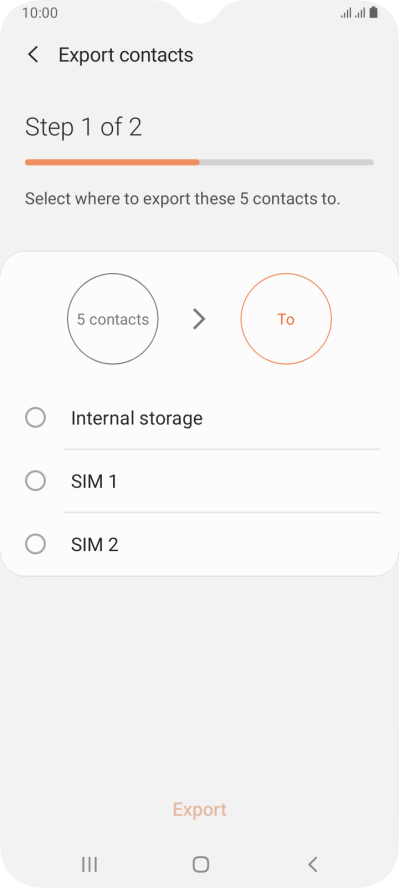The width and height of the screenshot is (399, 888).
Task: Tap the Export button
Action: pyautogui.click(x=199, y=809)
